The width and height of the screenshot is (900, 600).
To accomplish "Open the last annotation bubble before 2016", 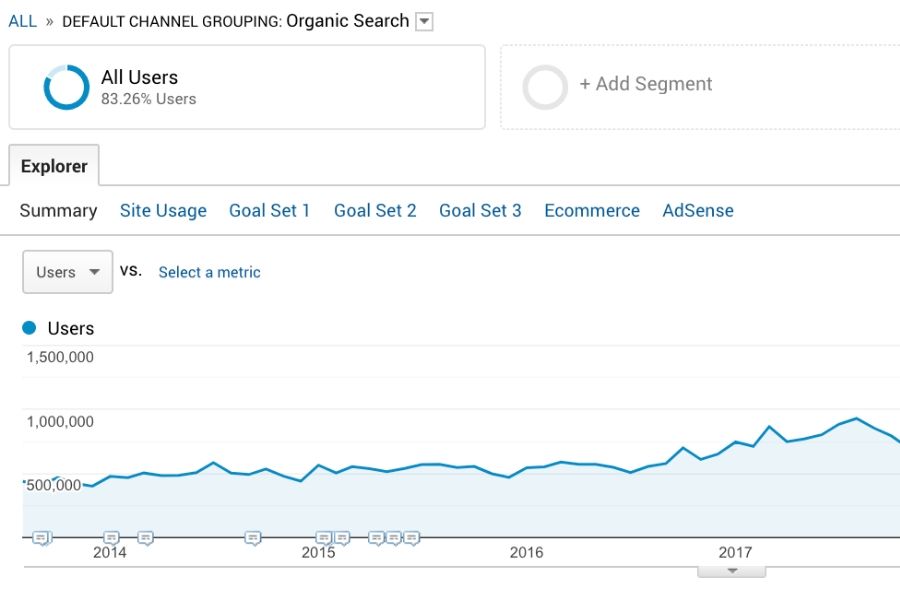I will coord(412,538).
